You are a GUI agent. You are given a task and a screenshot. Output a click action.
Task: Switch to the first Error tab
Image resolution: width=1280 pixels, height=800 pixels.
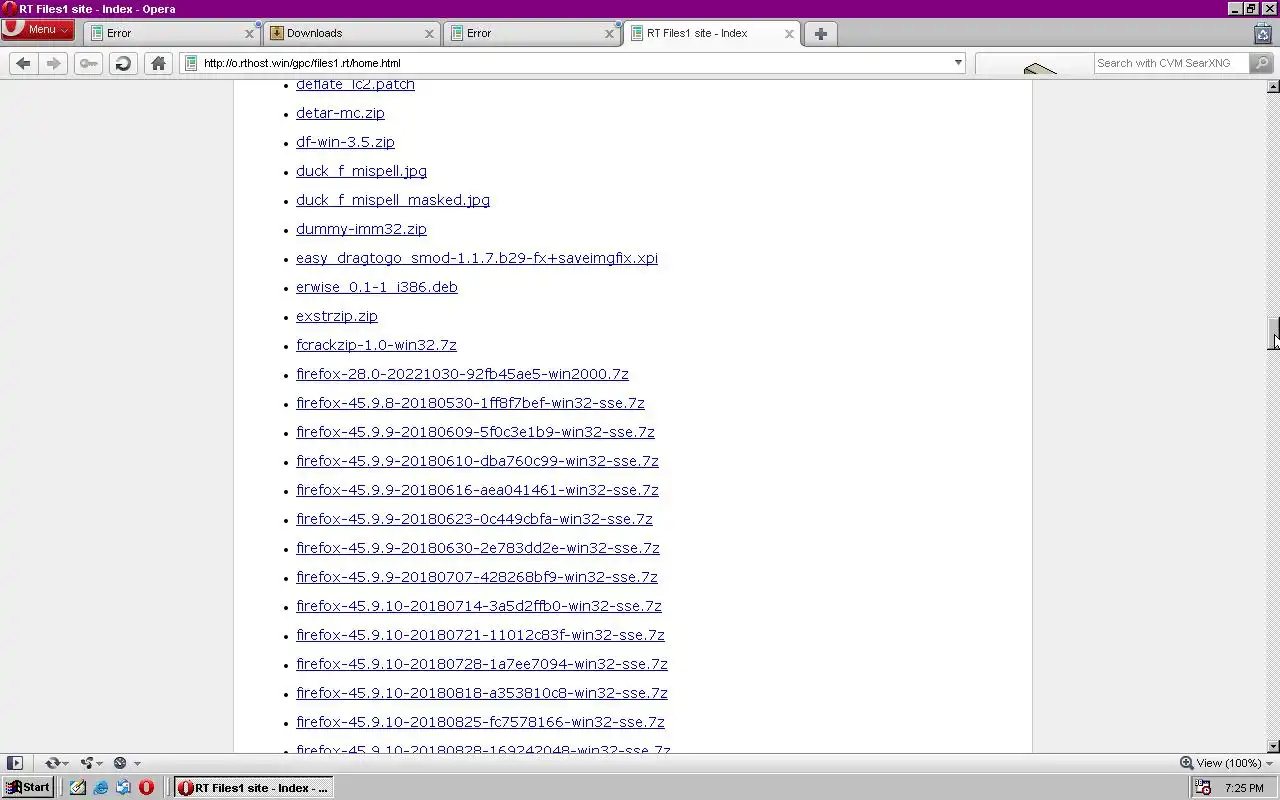(172, 33)
